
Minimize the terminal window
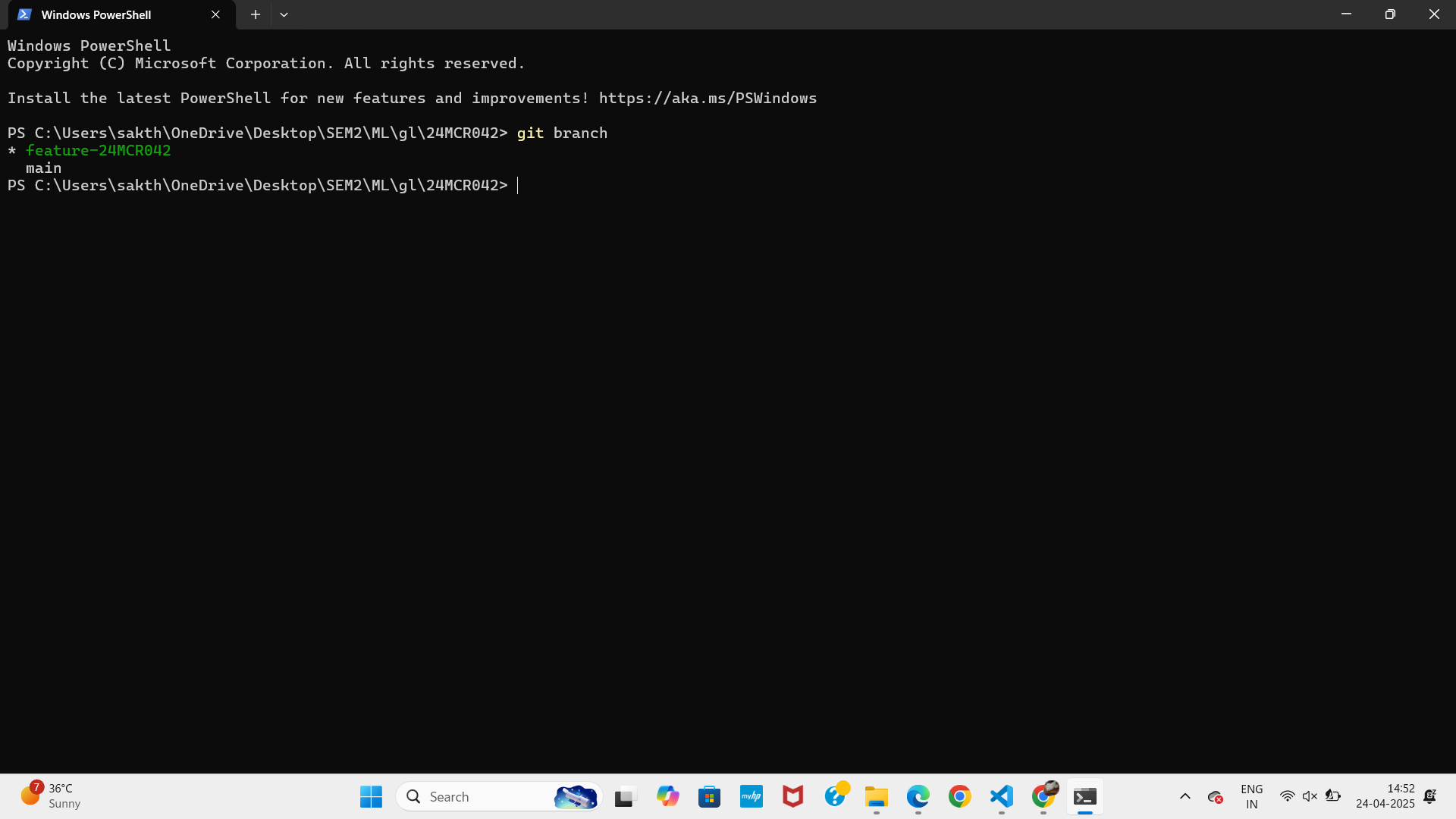point(1346,14)
